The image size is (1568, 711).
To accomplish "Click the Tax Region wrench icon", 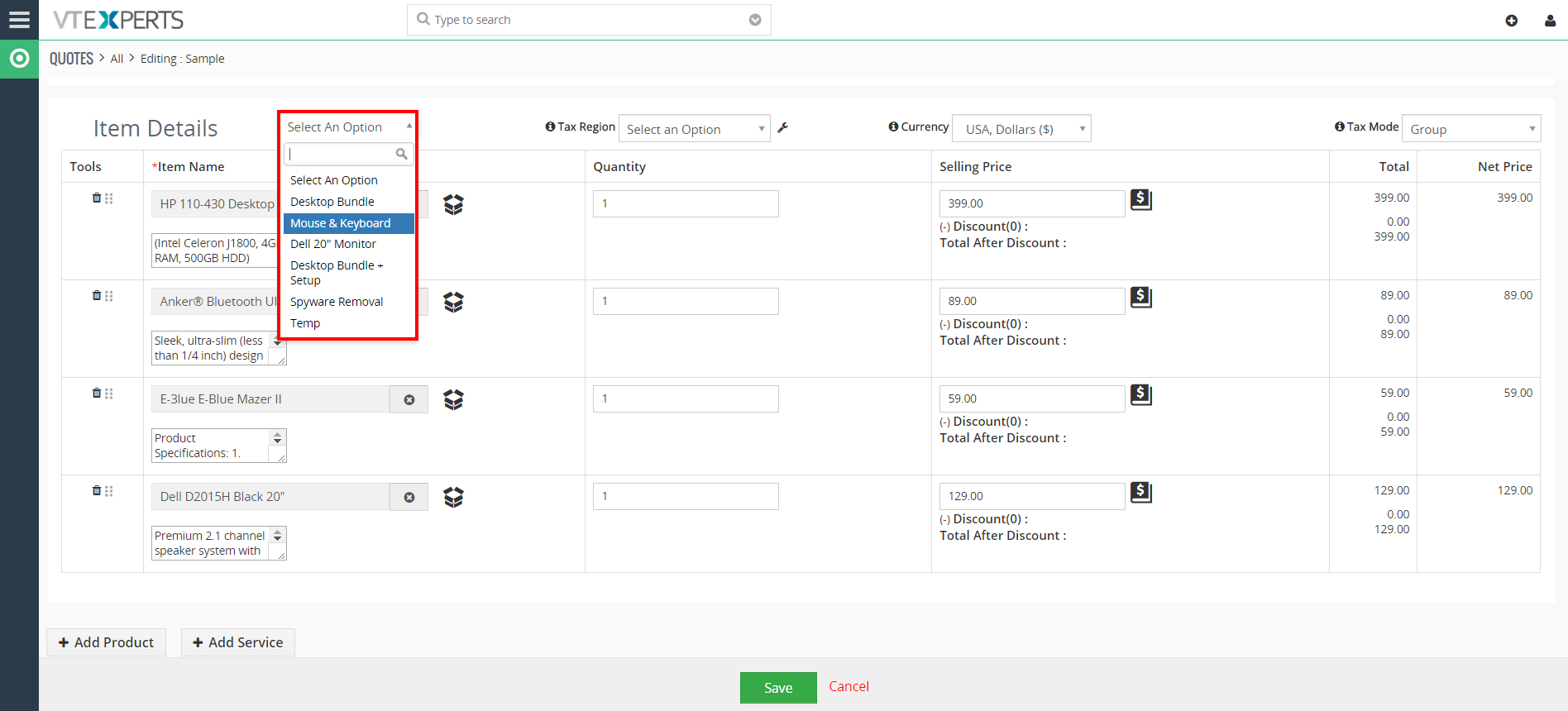I will coord(783,127).
